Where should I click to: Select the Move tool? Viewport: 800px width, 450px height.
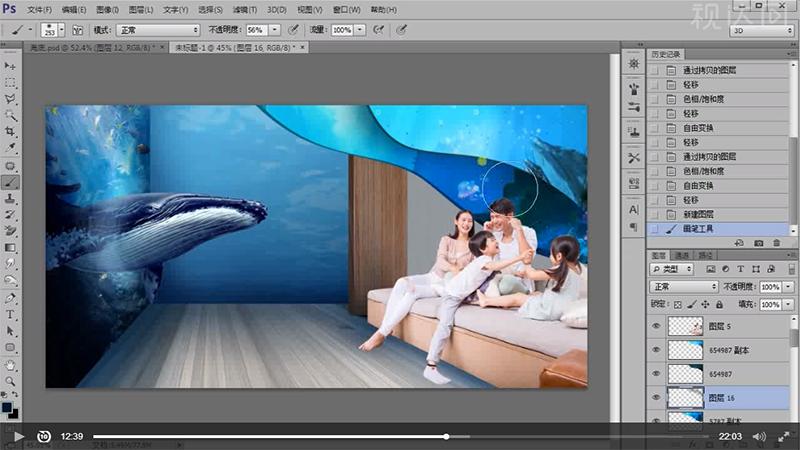11,66
